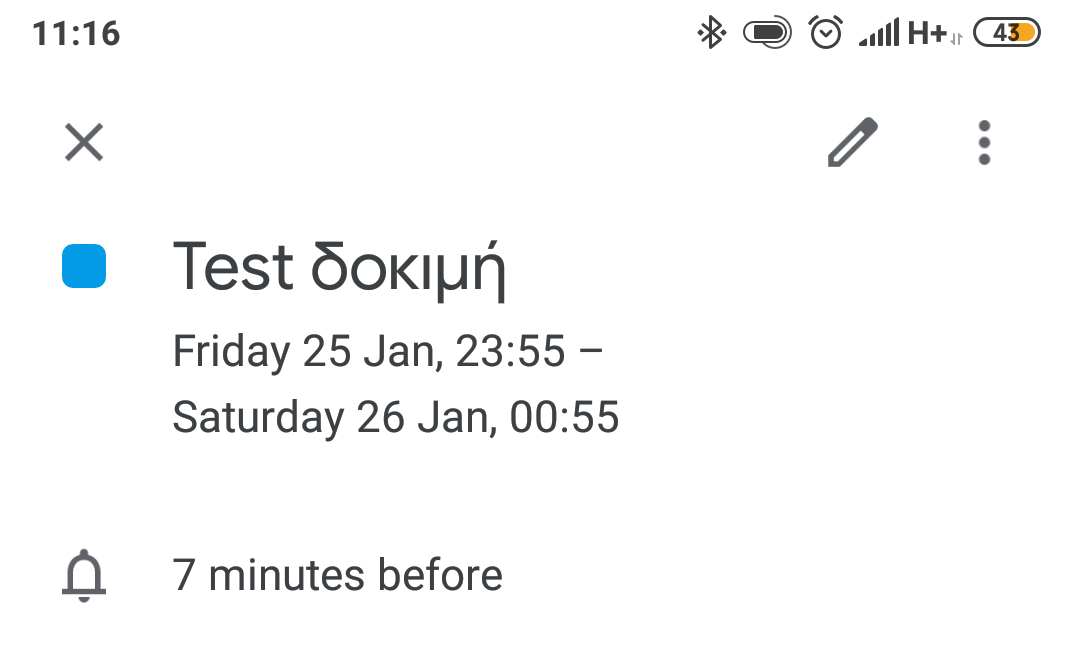Tap the alarm clock status icon
Screen dimensions: 1070x647
click(x=825, y=34)
